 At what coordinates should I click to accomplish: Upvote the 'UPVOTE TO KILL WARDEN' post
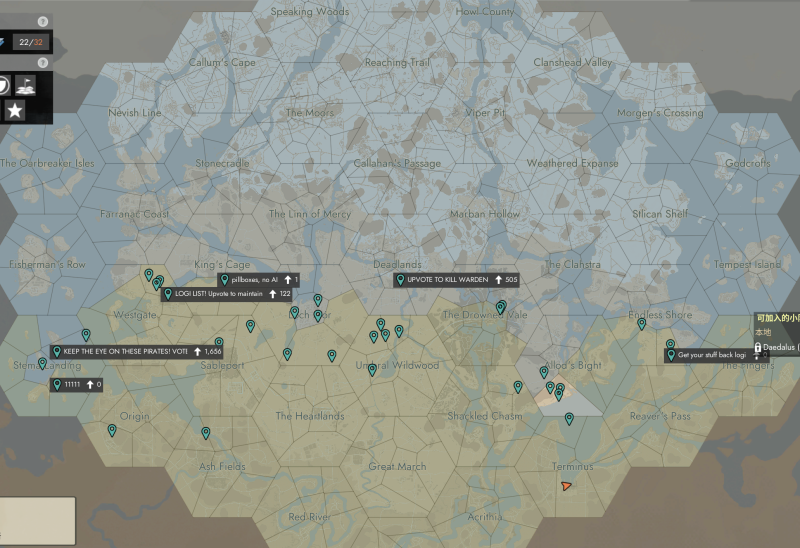pos(499,280)
